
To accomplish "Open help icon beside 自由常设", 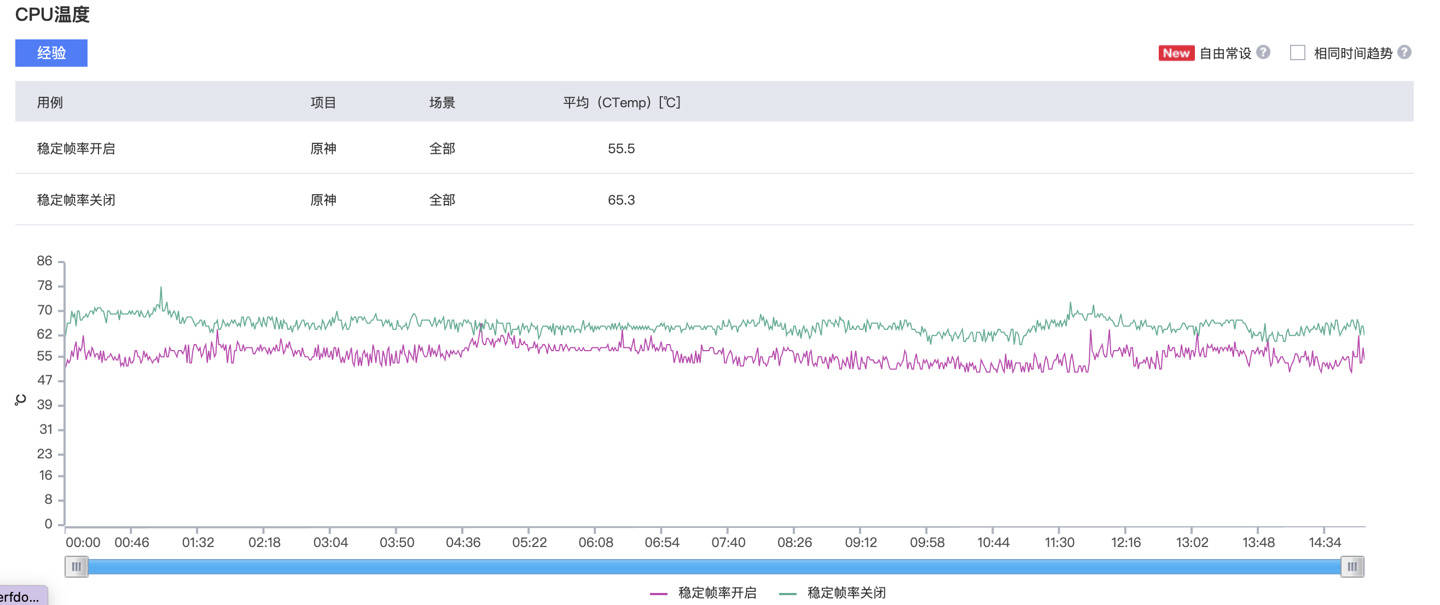I will coord(1264,52).
